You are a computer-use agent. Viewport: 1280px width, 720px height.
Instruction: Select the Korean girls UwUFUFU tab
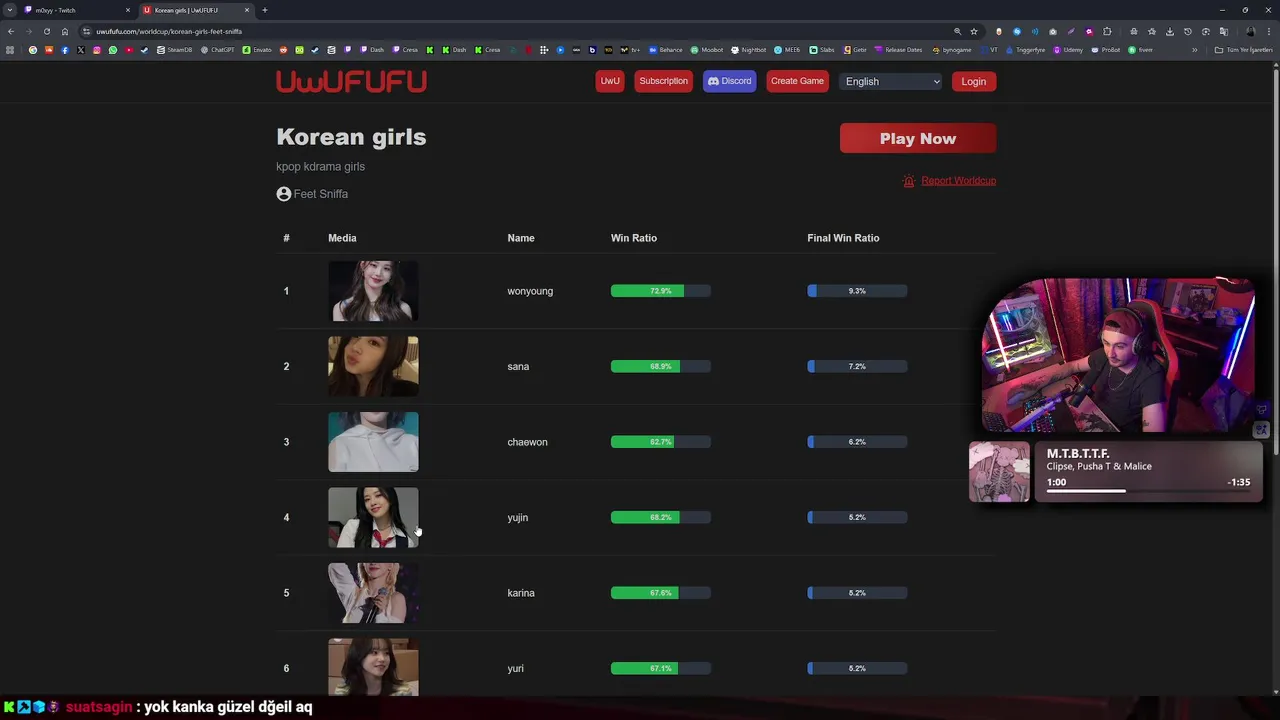195,10
